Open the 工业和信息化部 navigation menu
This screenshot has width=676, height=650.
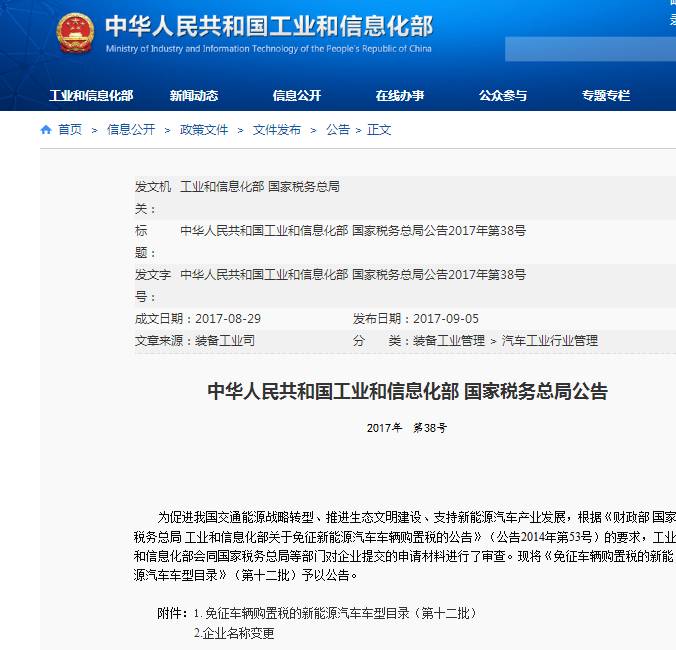[x=91, y=96]
